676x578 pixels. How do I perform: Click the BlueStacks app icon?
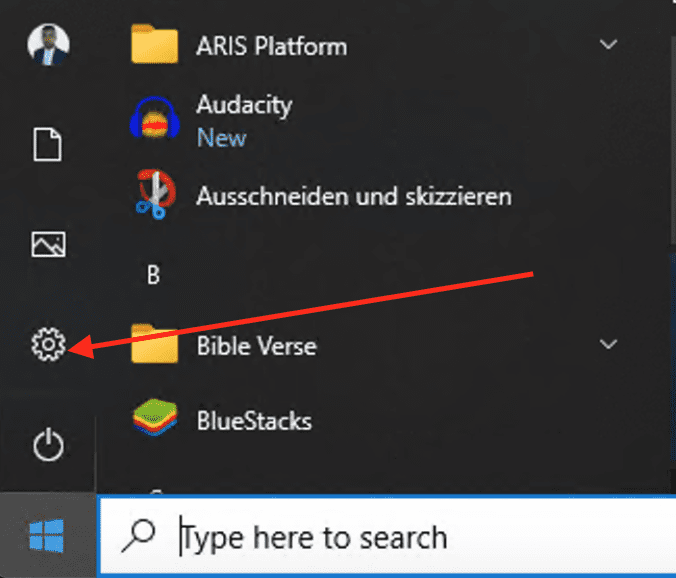coord(154,420)
